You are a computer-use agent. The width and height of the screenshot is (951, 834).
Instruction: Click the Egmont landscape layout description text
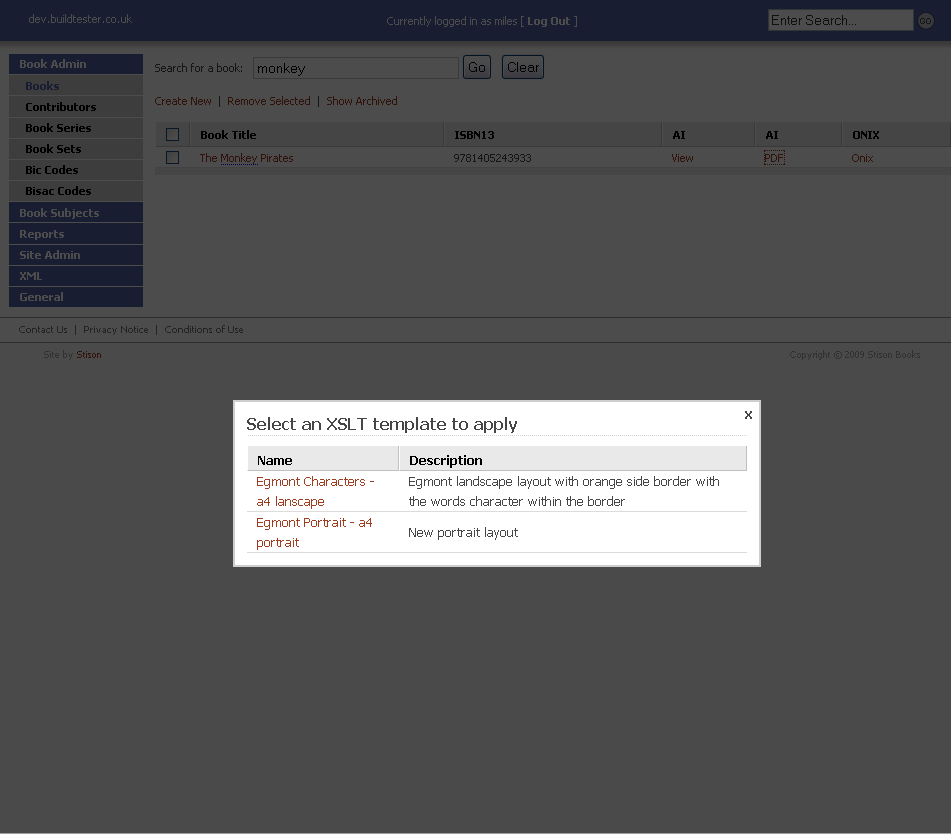pos(564,491)
